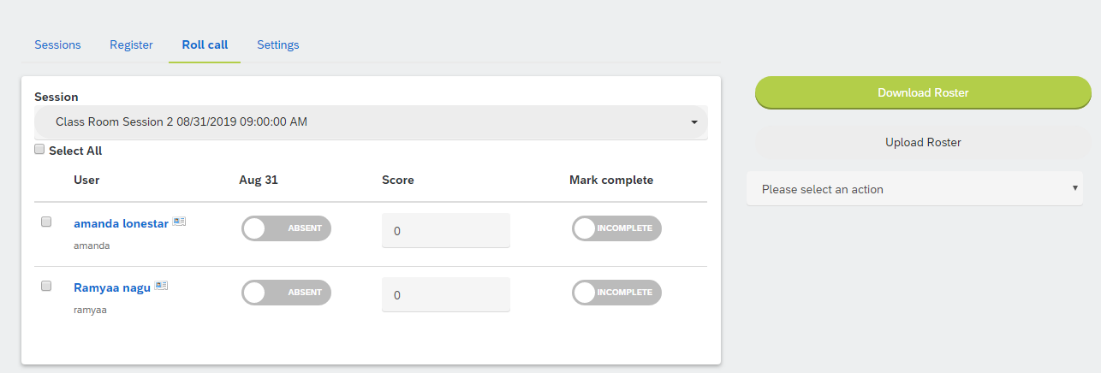The width and height of the screenshot is (1101, 373).
Task: Select the Roll call tab
Action: click(x=204, y=45)
